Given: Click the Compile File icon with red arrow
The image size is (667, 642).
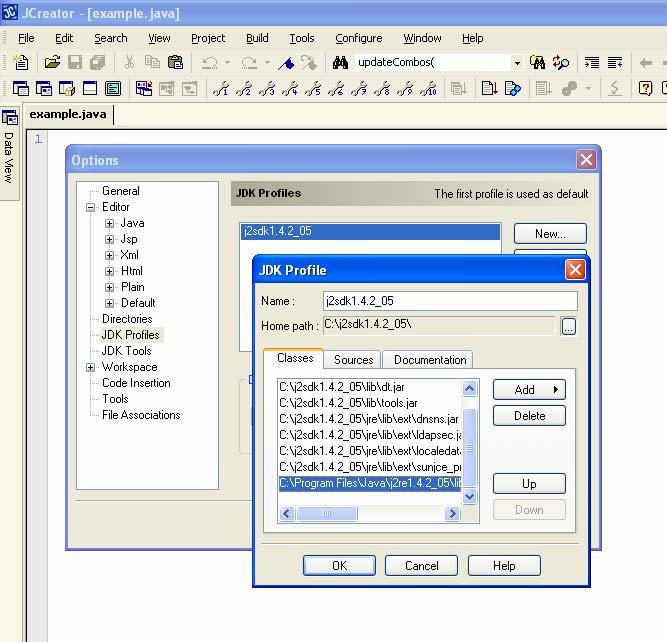Looking at the screenshot, I should 490,88.
